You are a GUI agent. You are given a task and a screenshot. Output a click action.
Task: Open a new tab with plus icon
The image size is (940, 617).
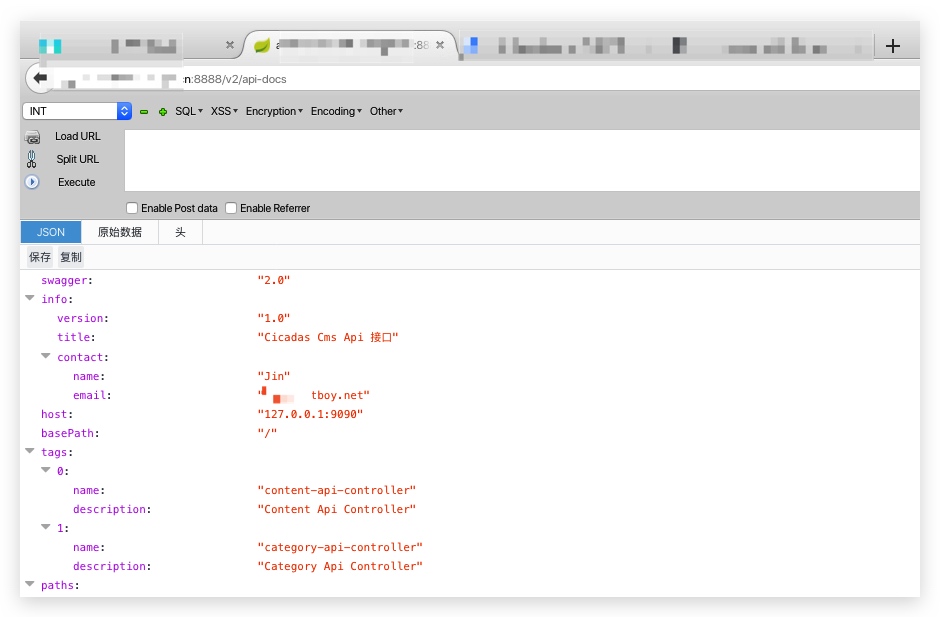[893, 46]
